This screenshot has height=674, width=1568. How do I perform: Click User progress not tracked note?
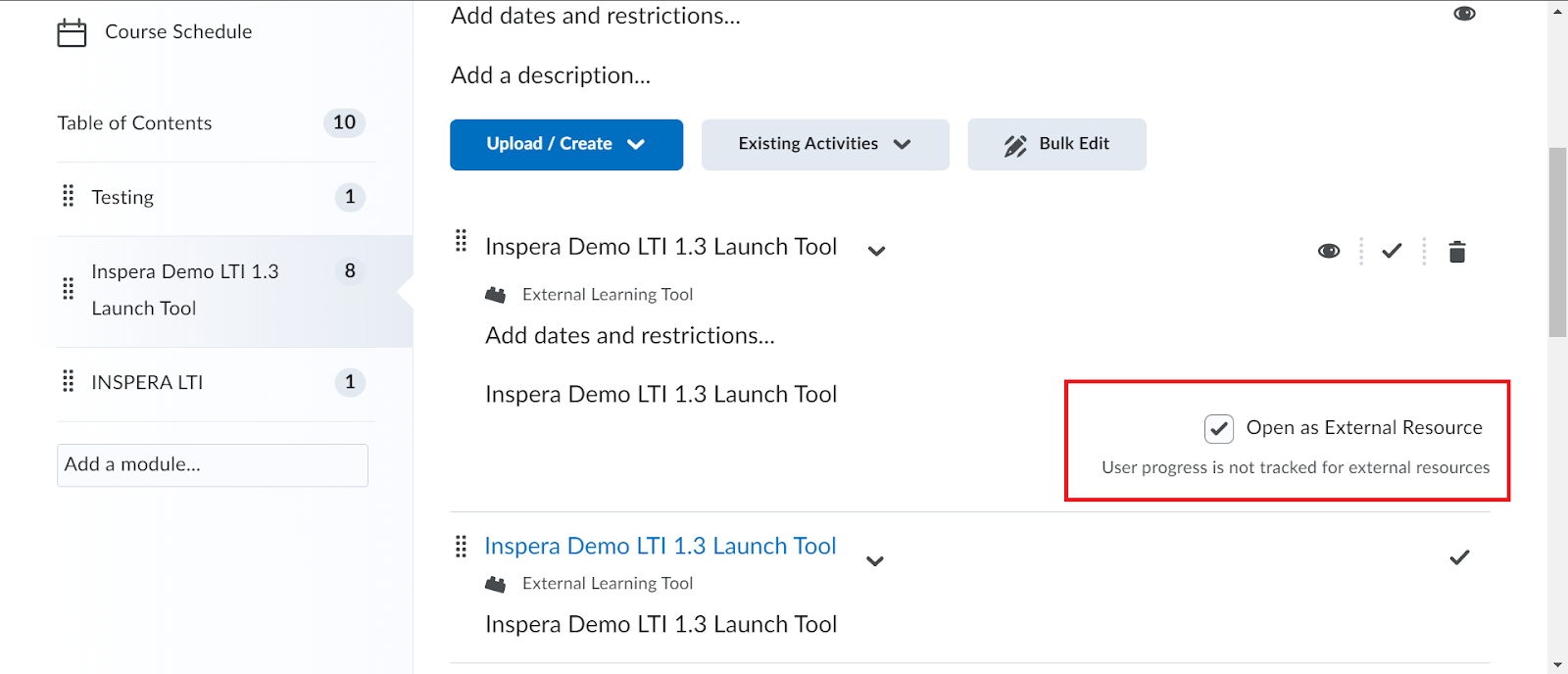pos(1296,467)
